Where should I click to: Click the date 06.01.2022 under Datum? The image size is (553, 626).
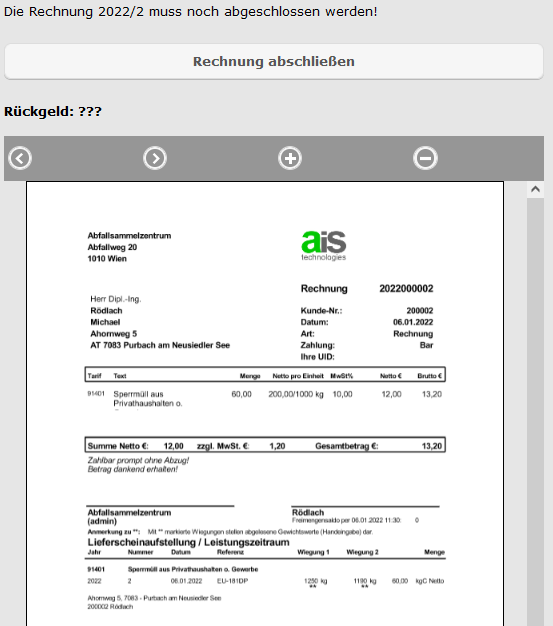413,322
